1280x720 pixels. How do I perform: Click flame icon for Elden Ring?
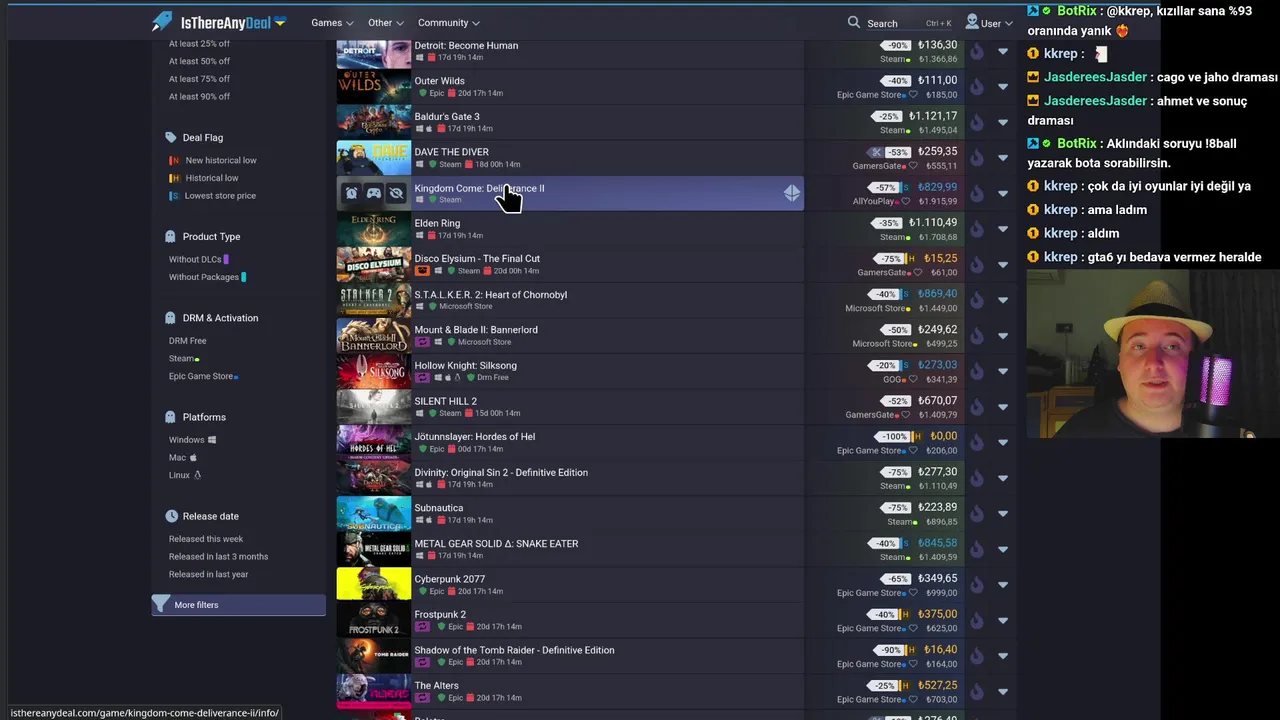coord(976,229)
